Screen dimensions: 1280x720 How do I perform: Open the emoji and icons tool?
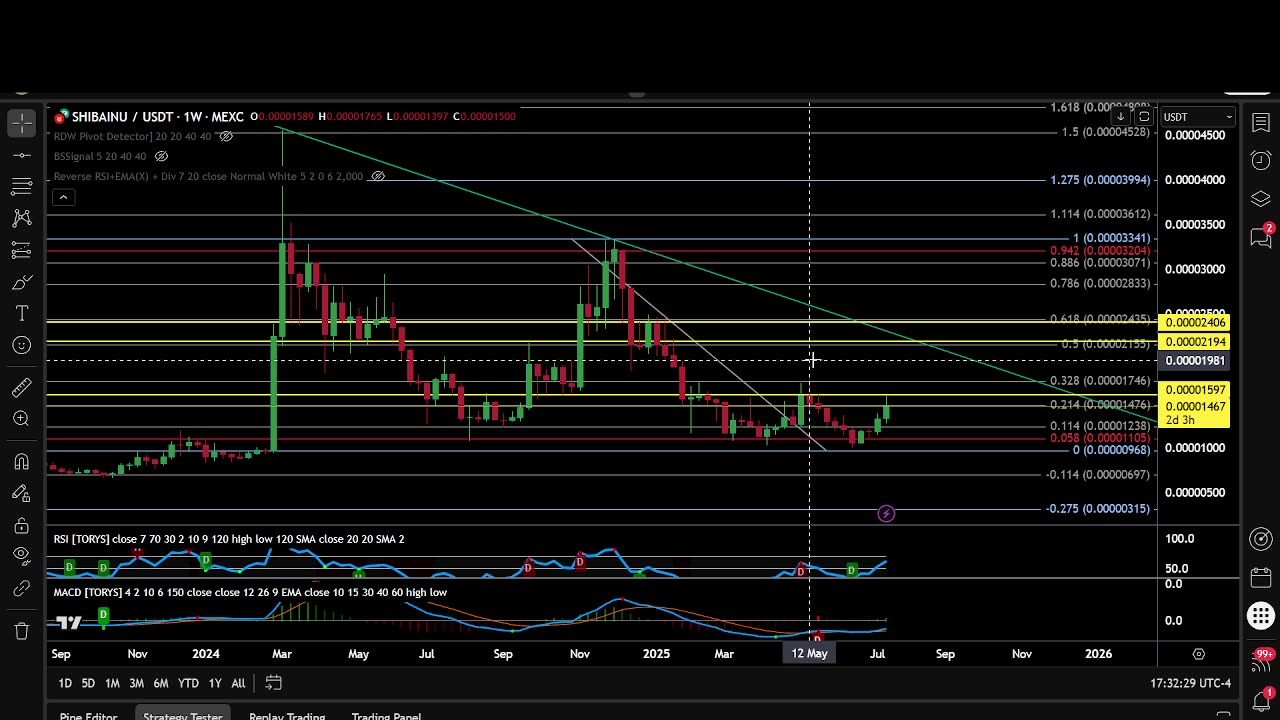point(22,346)
